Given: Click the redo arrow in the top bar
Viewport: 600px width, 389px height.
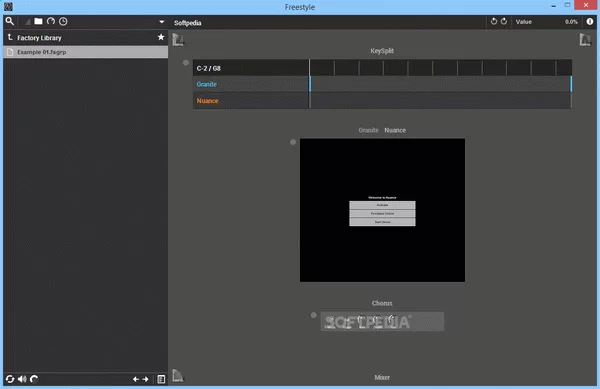Looking at the screenshot, I should click(504, 21).
